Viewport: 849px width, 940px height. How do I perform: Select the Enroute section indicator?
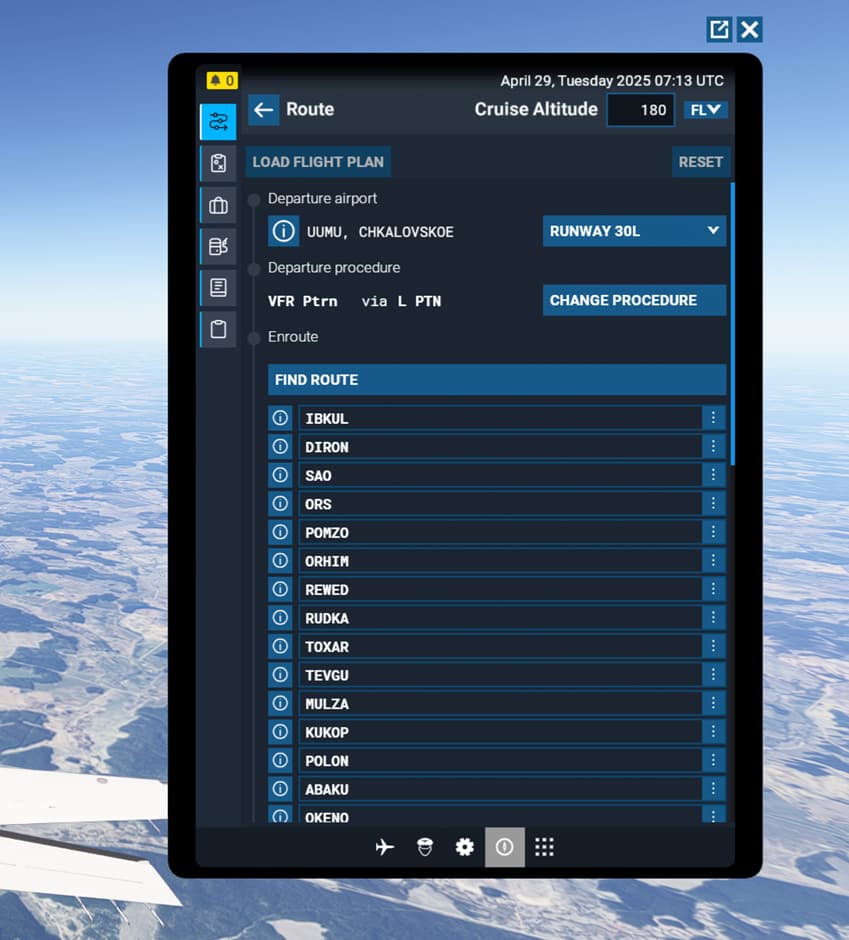tap(254, 337)
